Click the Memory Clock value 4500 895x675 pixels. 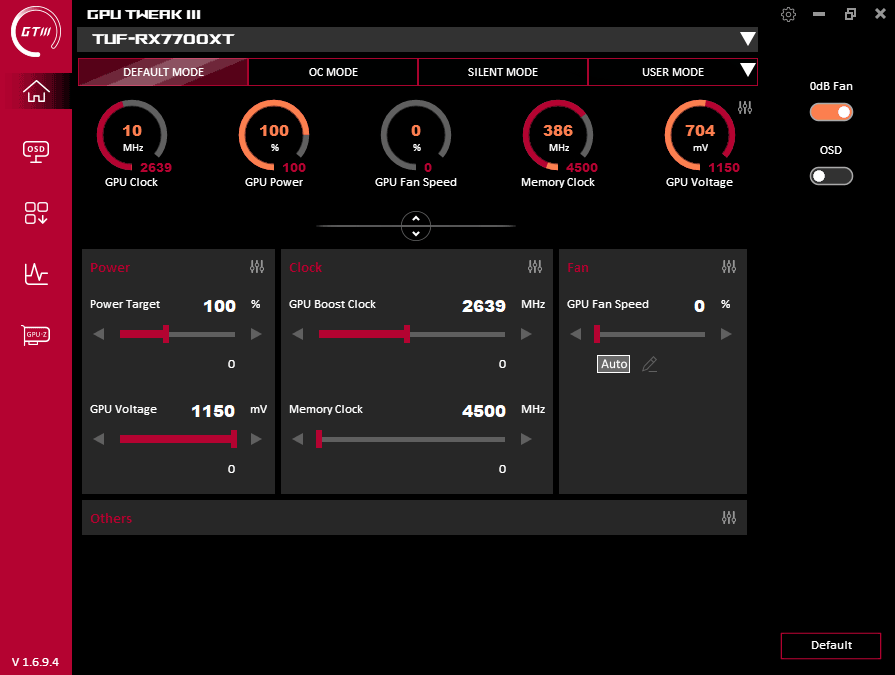[x=484, y=411]
